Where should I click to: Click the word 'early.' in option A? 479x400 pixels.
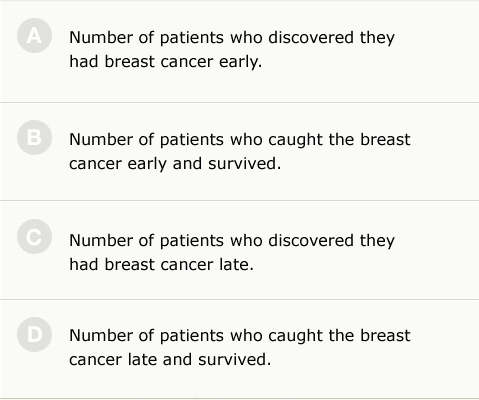click(240, 62)
